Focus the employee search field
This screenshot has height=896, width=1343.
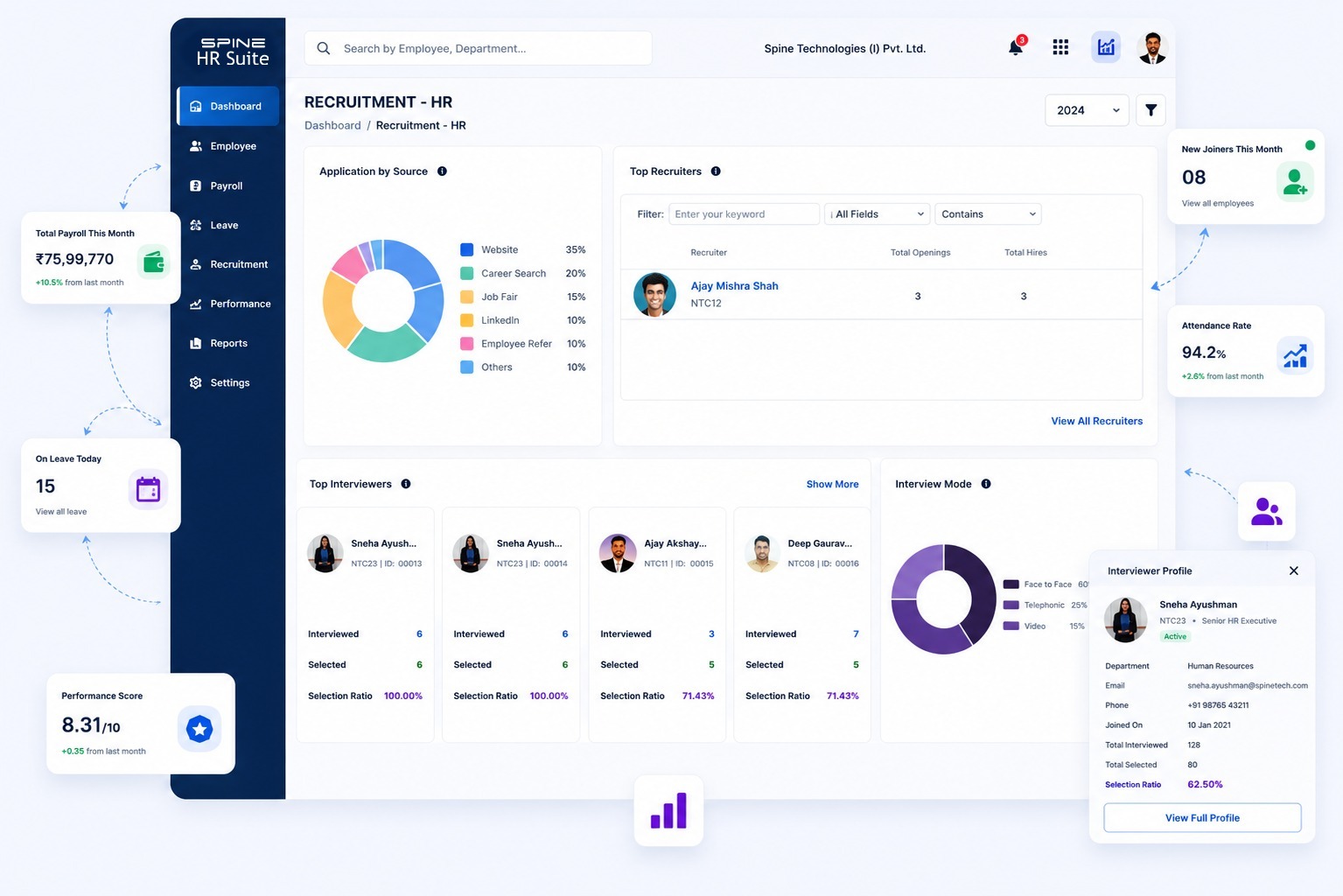tap(478, 48)
